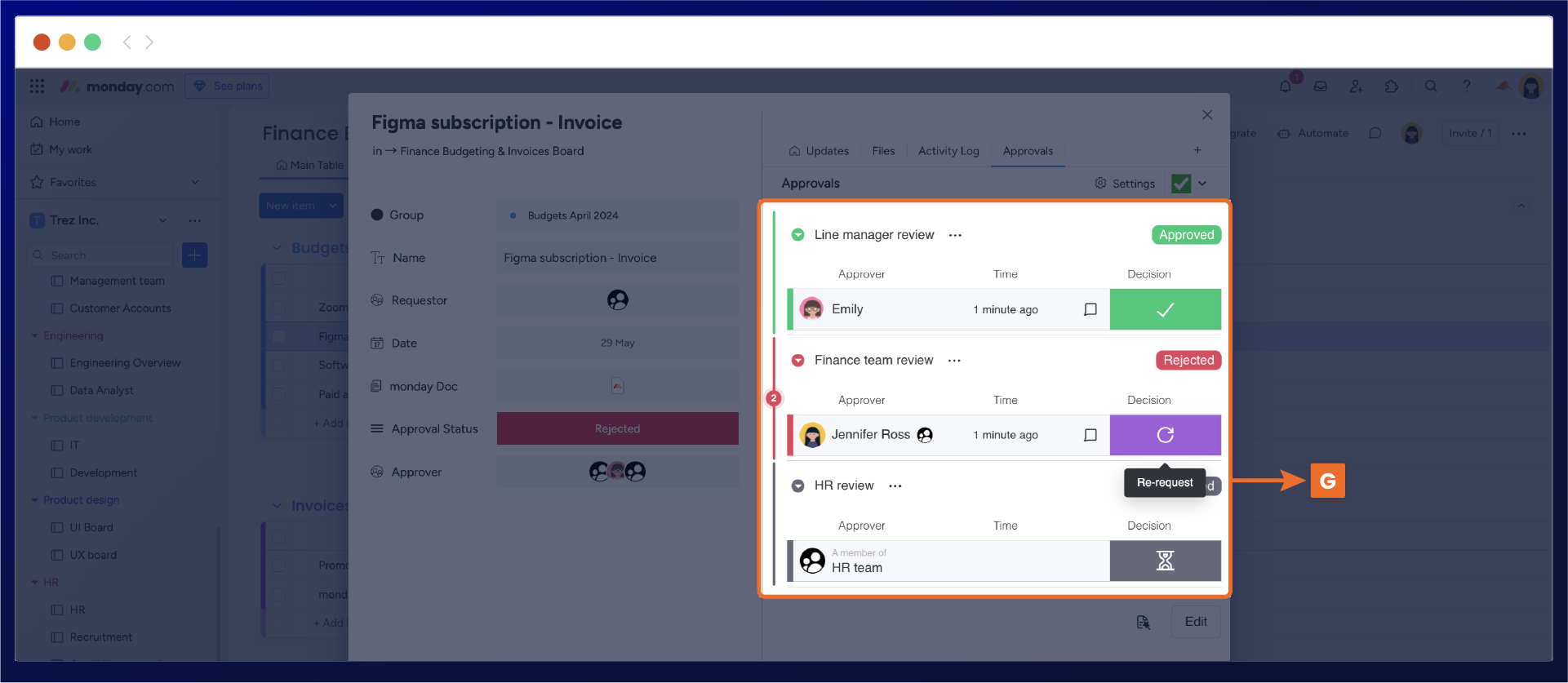Viewport: 1568px width, 683px height.
Task: Click the notifications bell icon
Action: click(1286, 86)
